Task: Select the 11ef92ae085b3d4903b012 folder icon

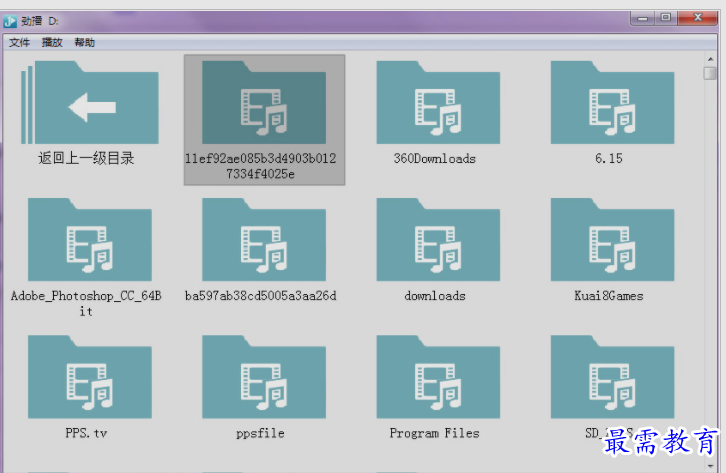Action: click(264, 102)
